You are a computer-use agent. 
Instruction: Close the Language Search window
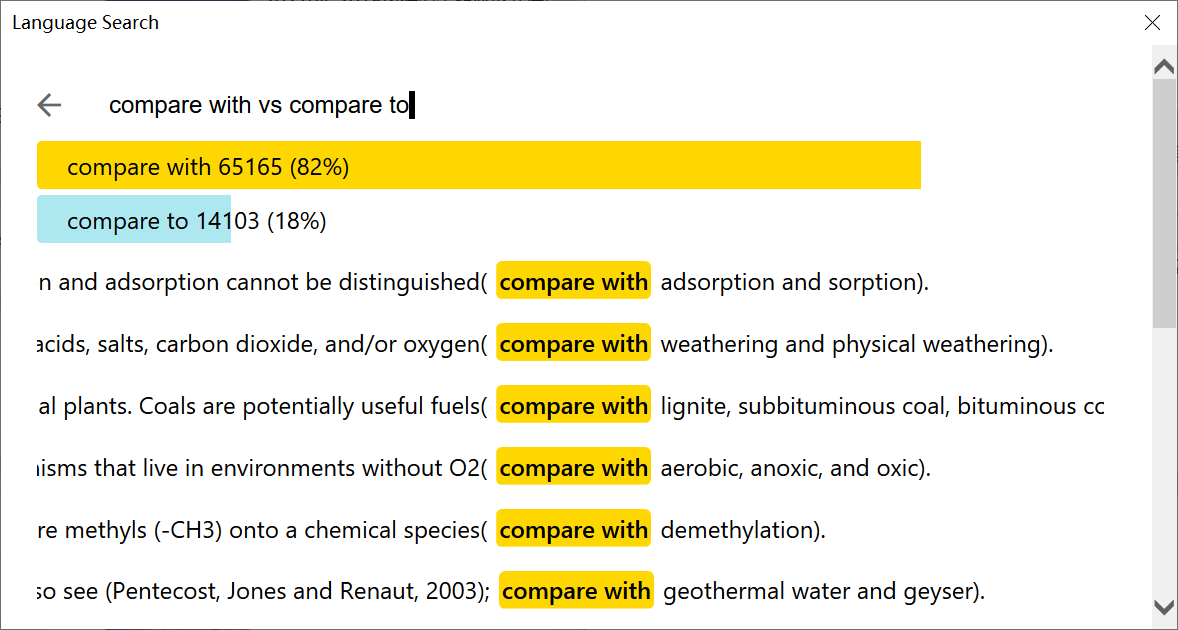[x=1152, y=22]
